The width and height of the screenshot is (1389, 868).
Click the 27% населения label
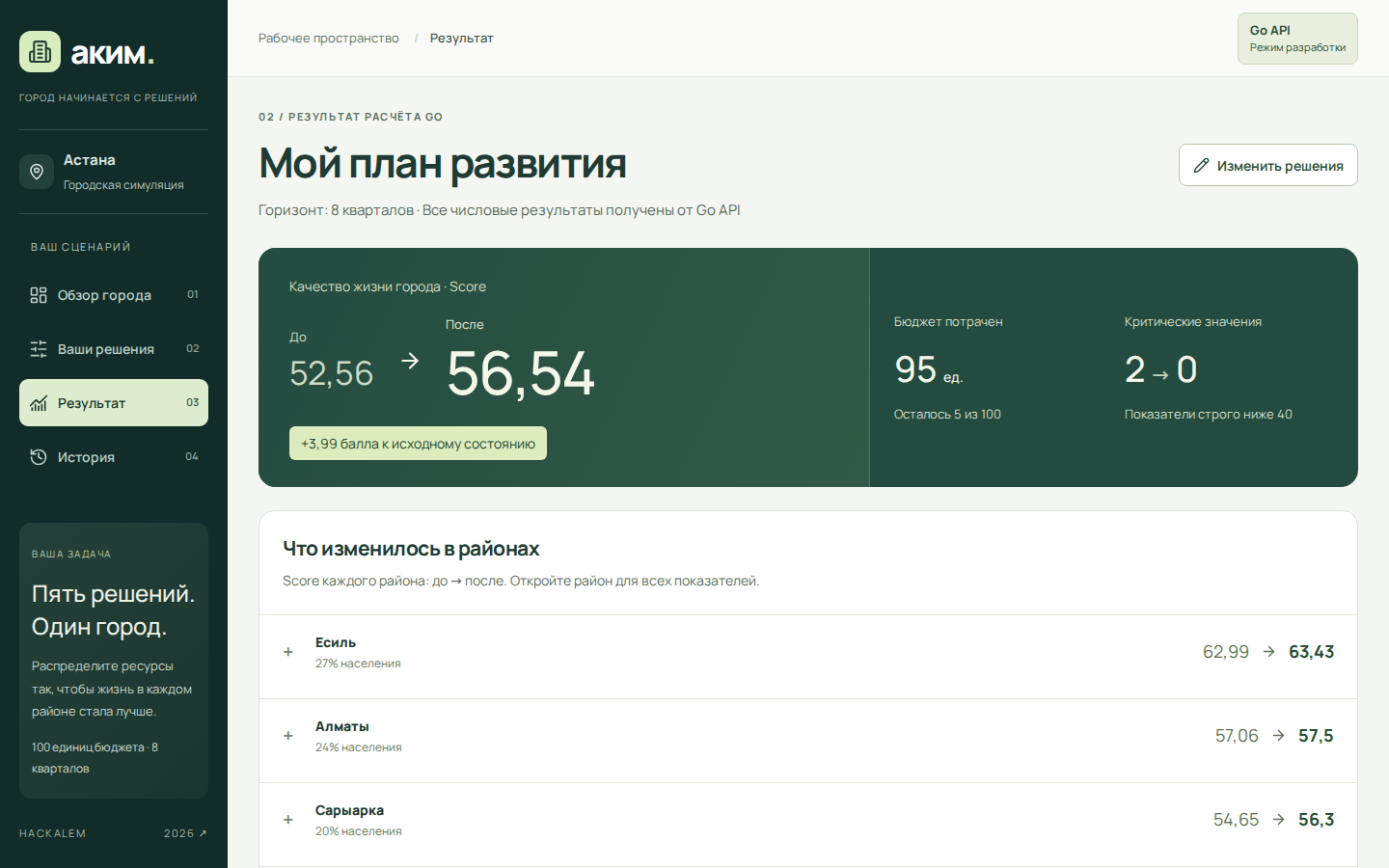pyautogui.click(x=358, y=664)
